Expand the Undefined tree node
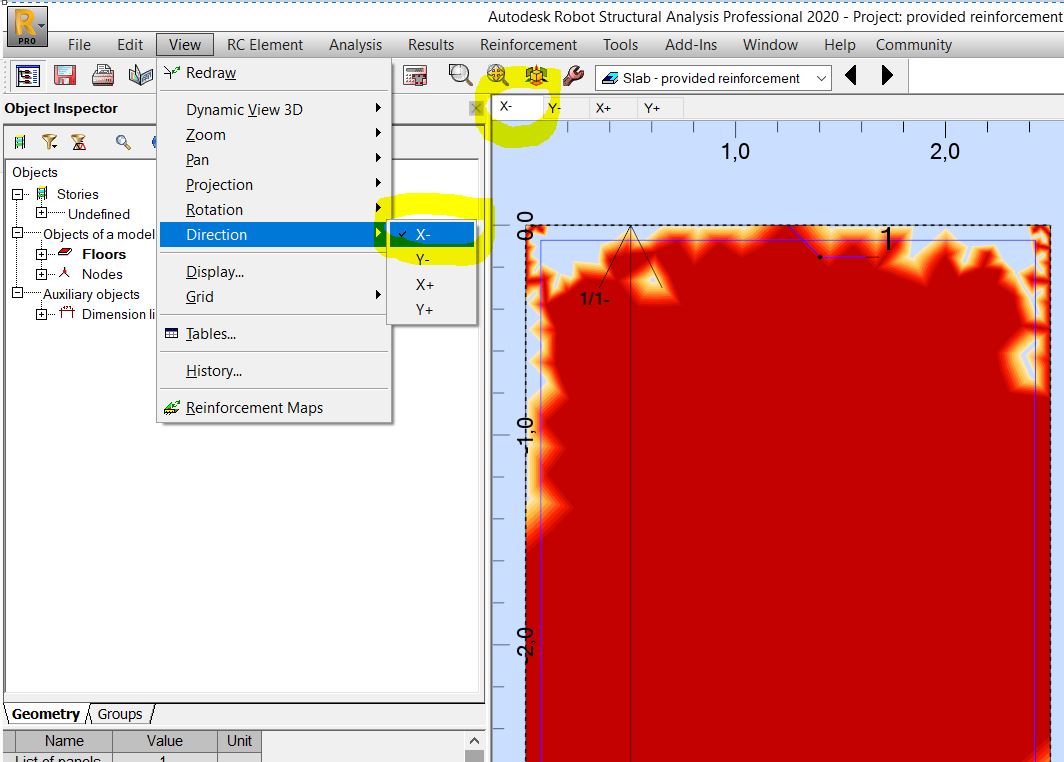Screen dimensions: 1064x762 click(x=41, y=212)
